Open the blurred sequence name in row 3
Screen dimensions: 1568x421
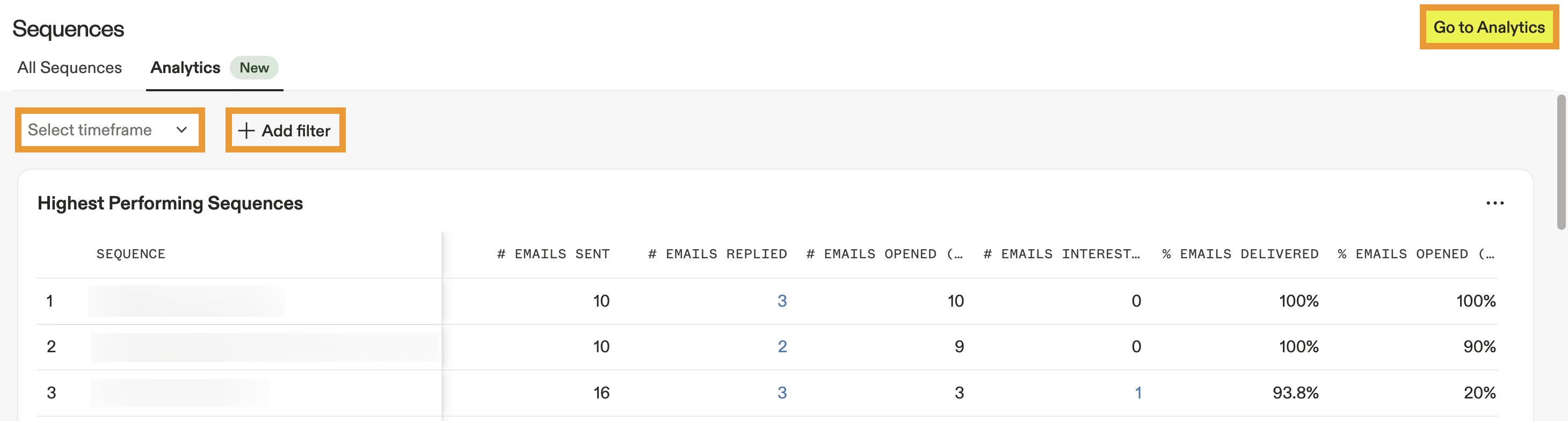(x=180, y=393)
